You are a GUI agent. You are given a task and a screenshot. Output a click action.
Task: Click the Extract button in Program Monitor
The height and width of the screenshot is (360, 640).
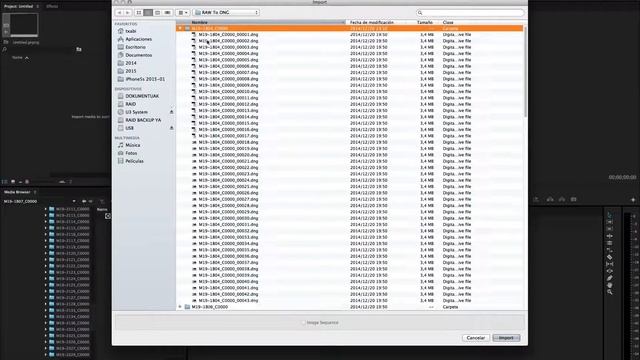(x=562, y=199)
